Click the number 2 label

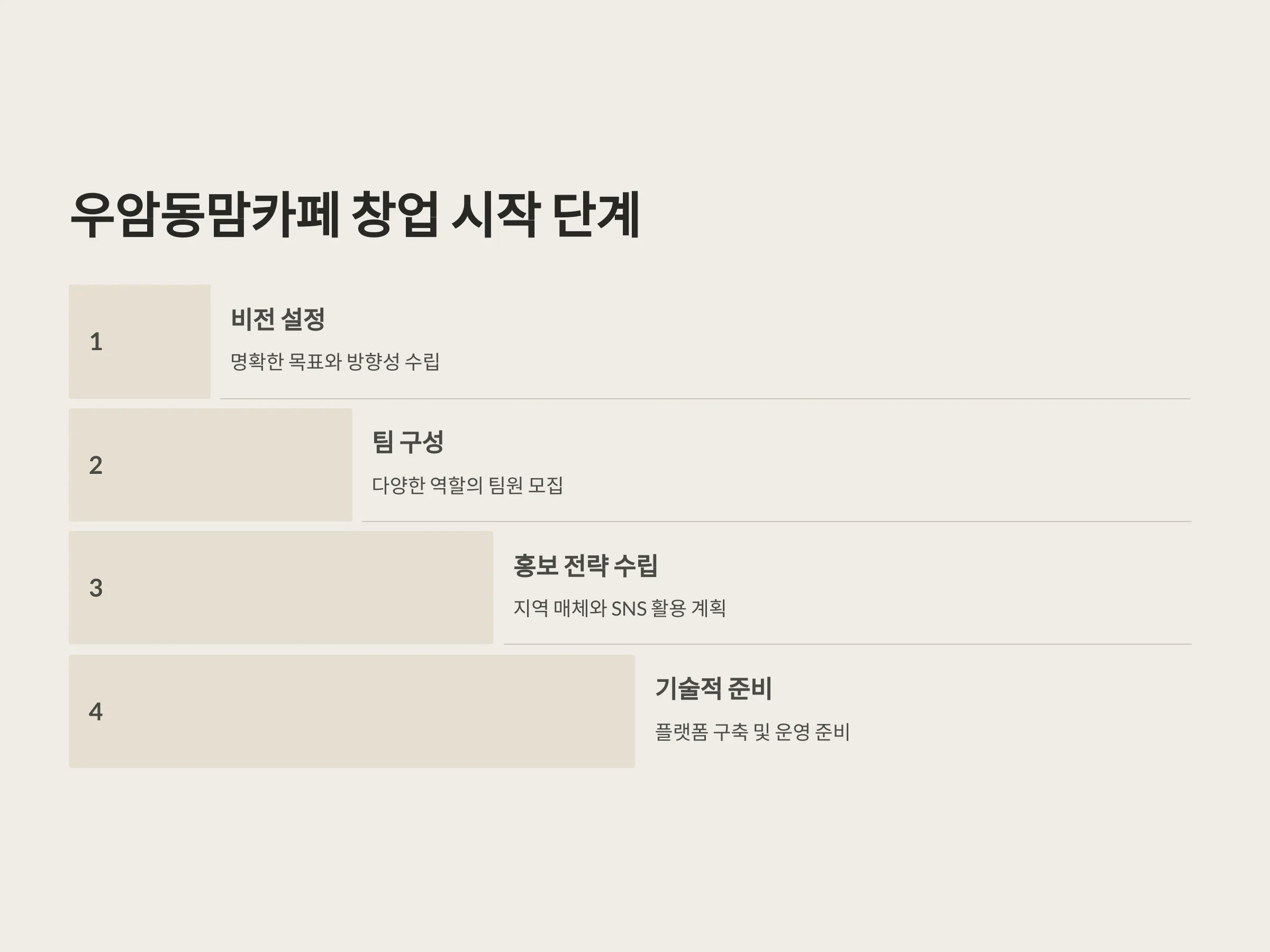pyautogui.click(x=96, y=465)
